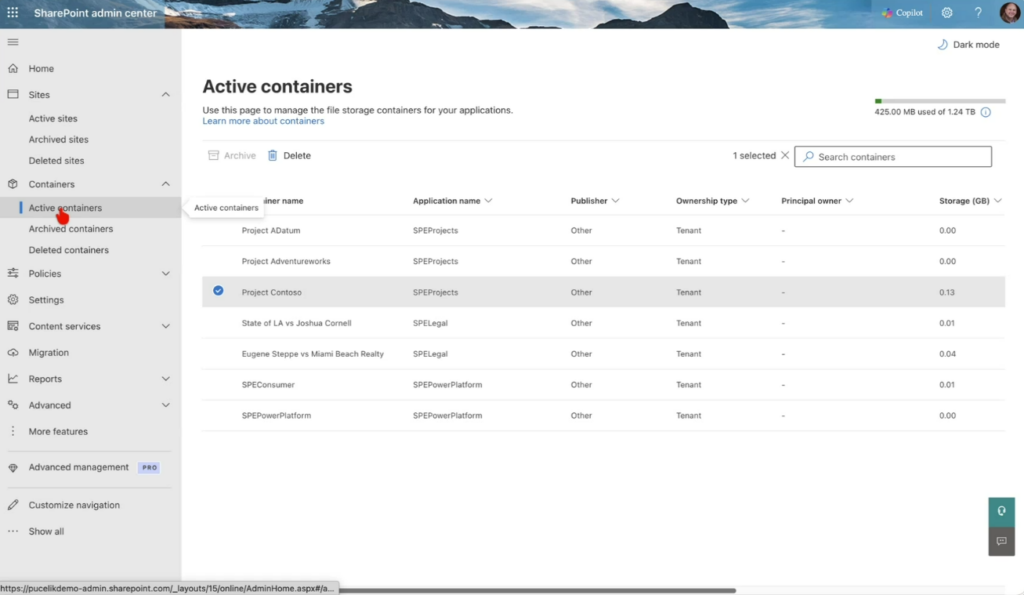Screen dimensions: 1024x595
Task: Click the help question mark icon
Action: point(978,13)
